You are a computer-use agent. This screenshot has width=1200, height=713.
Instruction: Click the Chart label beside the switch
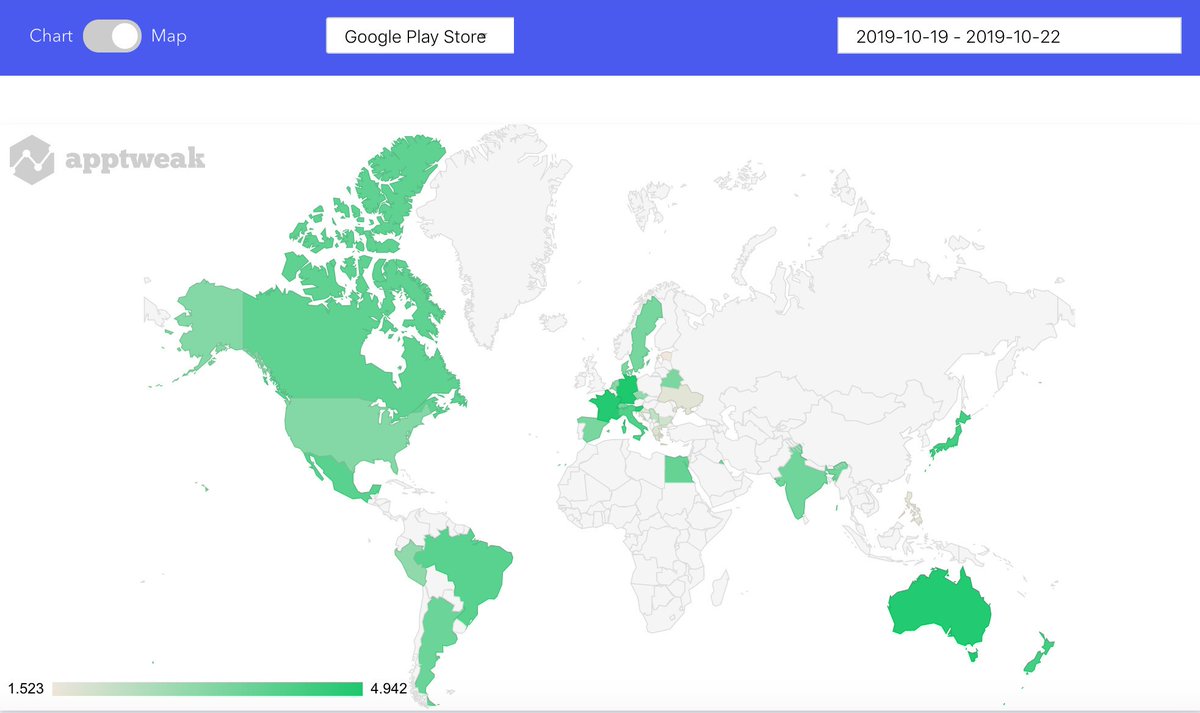point(51,36)
